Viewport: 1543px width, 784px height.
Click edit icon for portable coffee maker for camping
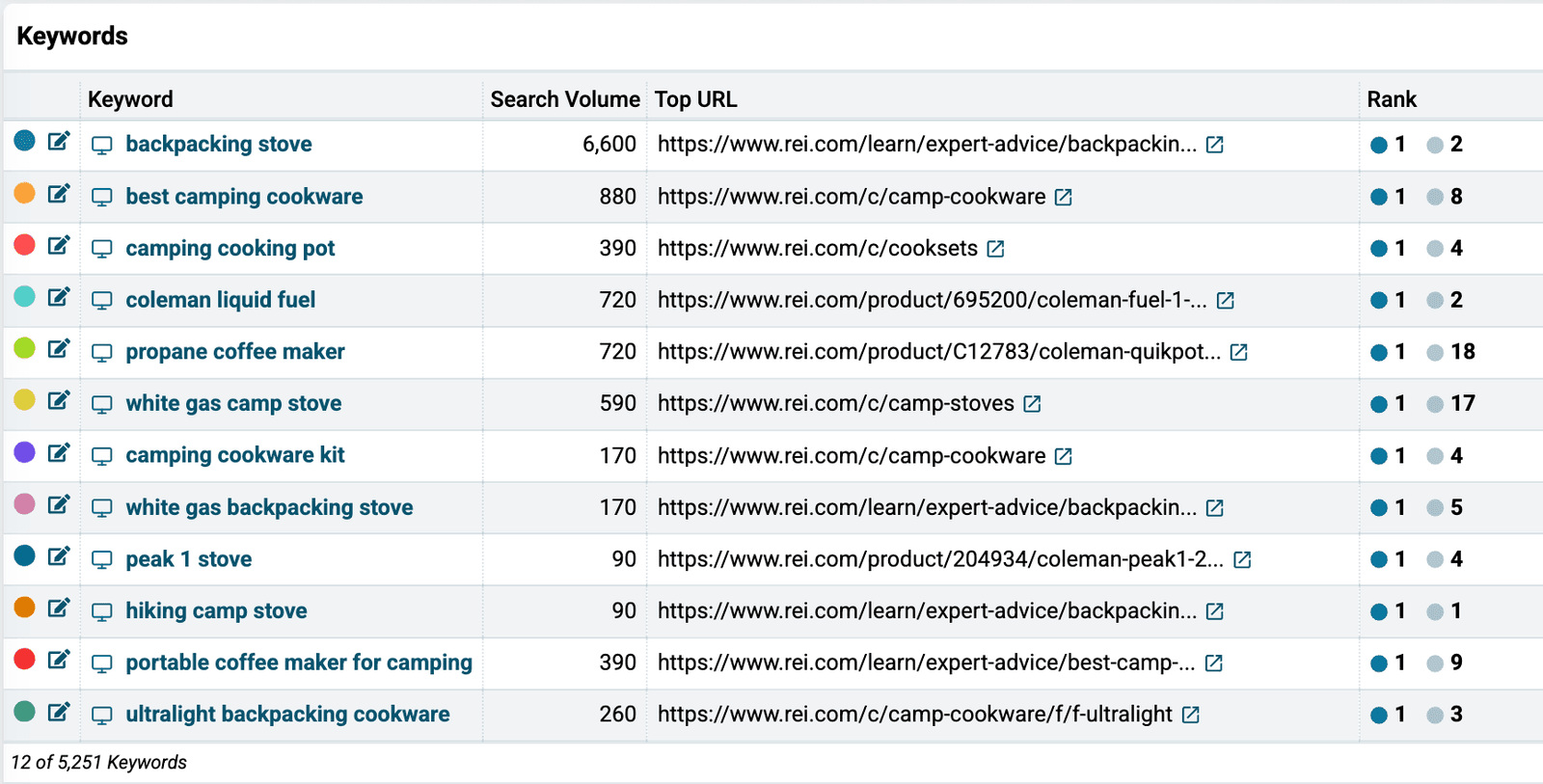coord(59,661)
